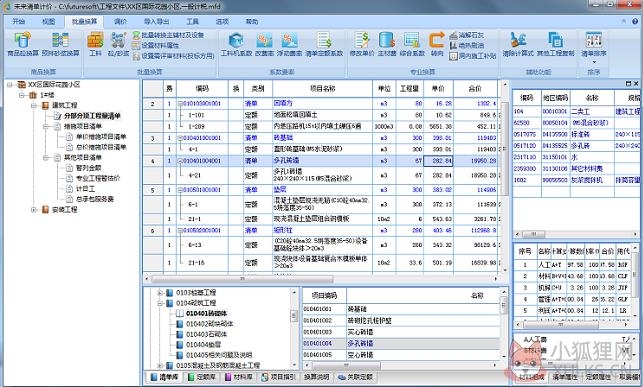Switch to the 帮助 ribbon tab
The image size is (643, 387).
tap(252, 21)
